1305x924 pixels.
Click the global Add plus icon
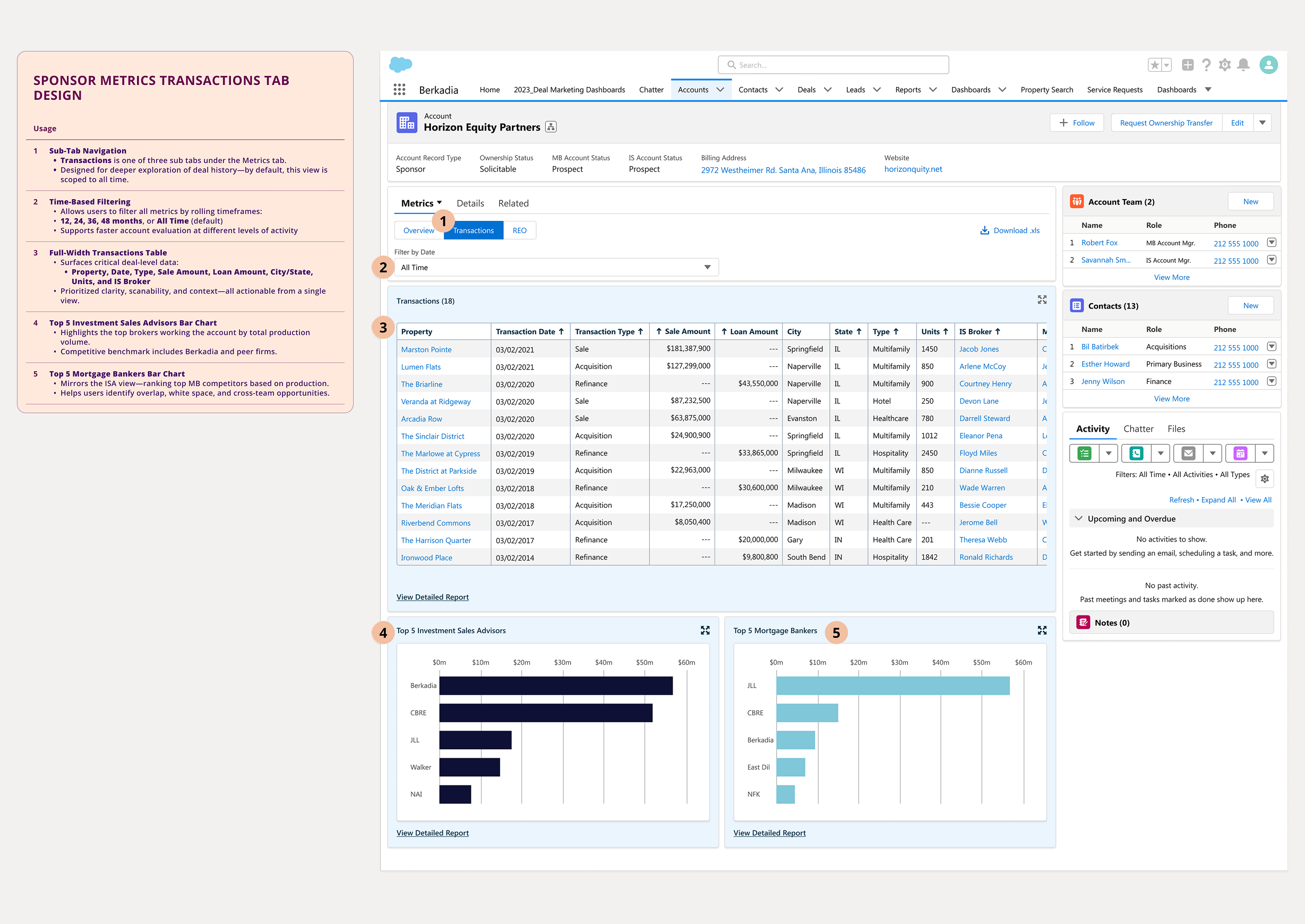(1187, 65)
